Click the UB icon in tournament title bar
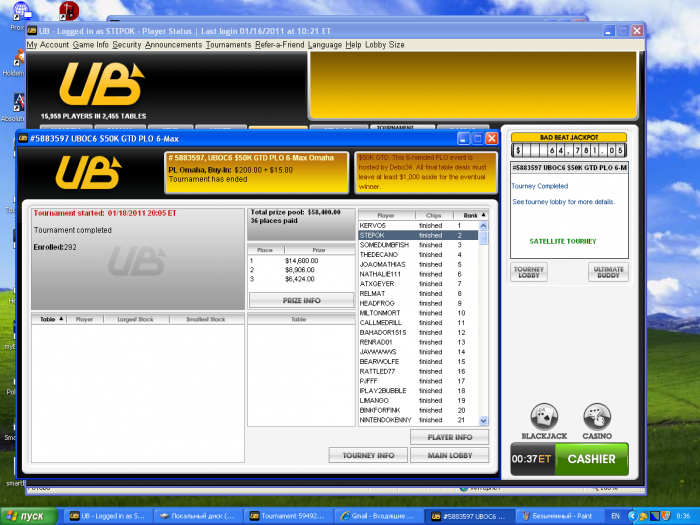 (x=23, y=138)
